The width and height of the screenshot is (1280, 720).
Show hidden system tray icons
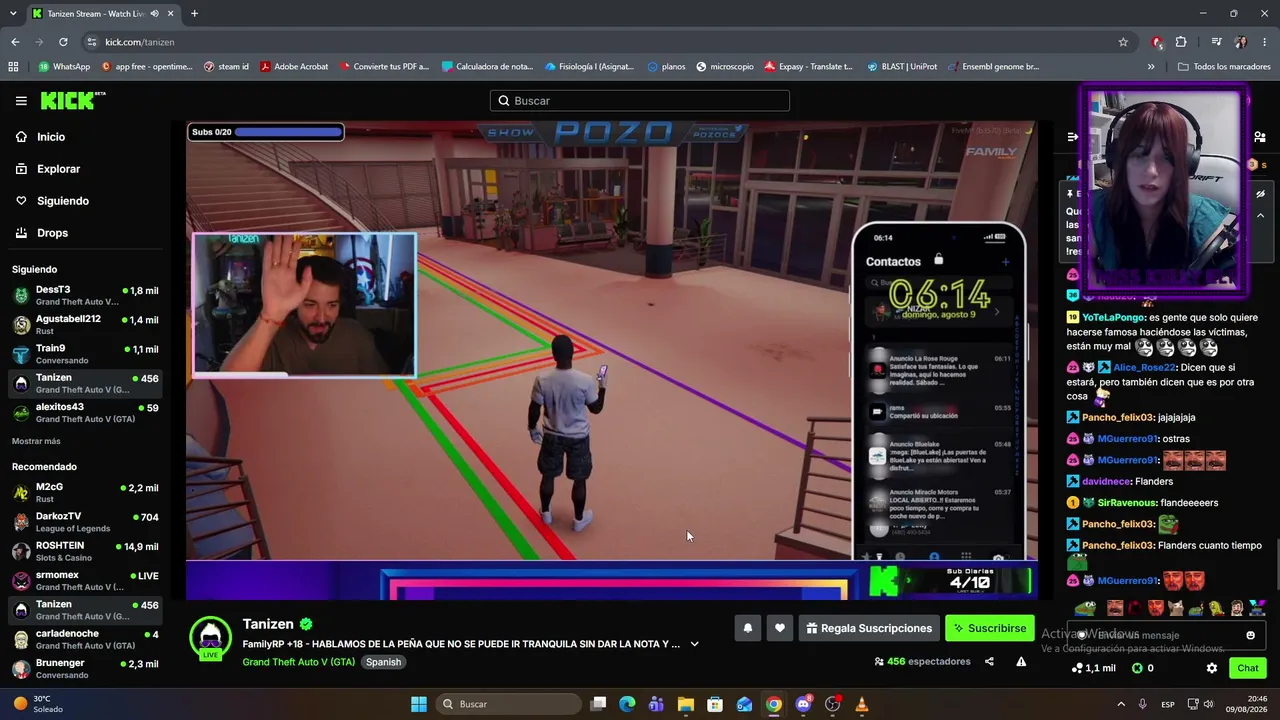coord(1120,704)
